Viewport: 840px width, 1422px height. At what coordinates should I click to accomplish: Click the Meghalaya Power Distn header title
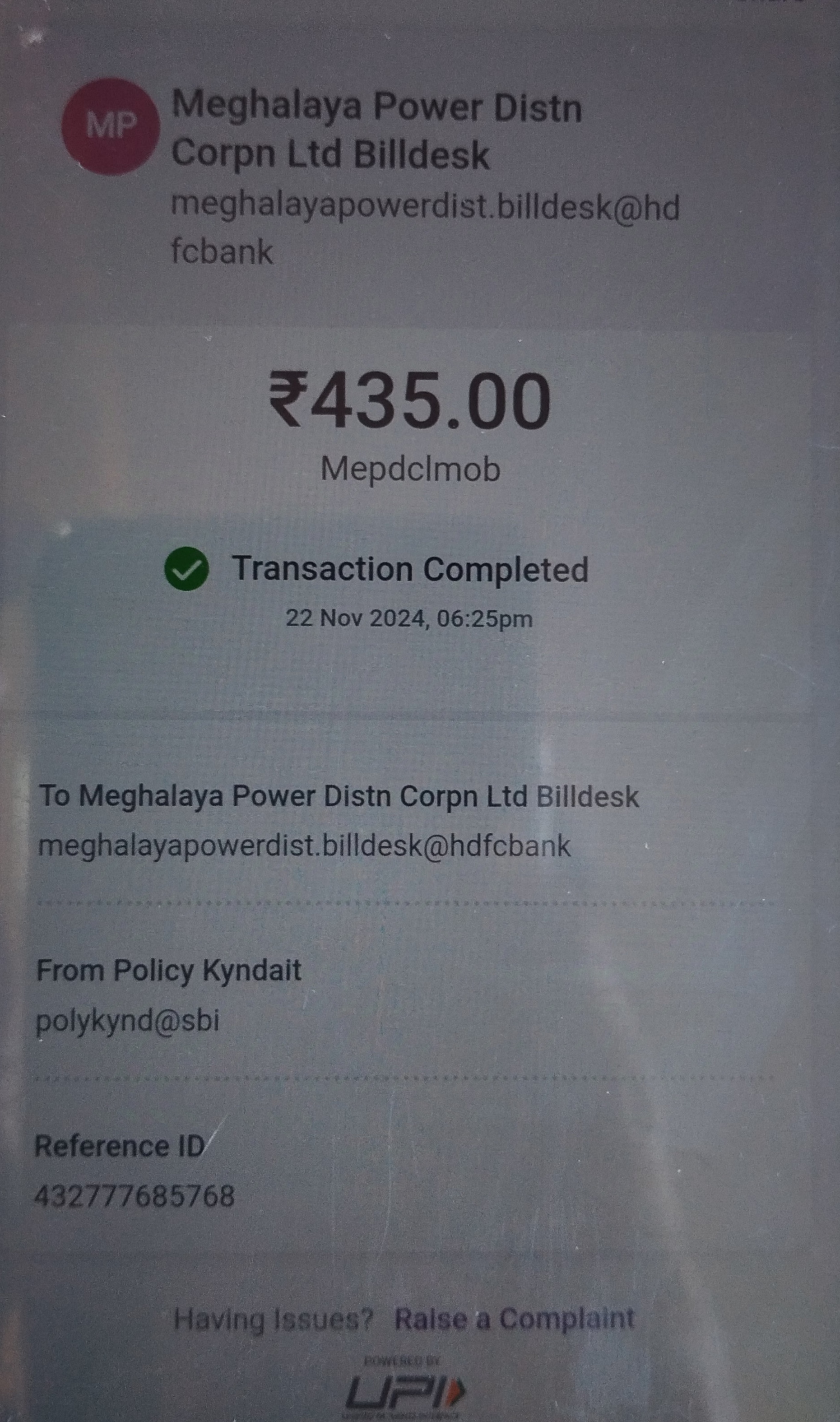pyautogui.click(x=376, y=130)
